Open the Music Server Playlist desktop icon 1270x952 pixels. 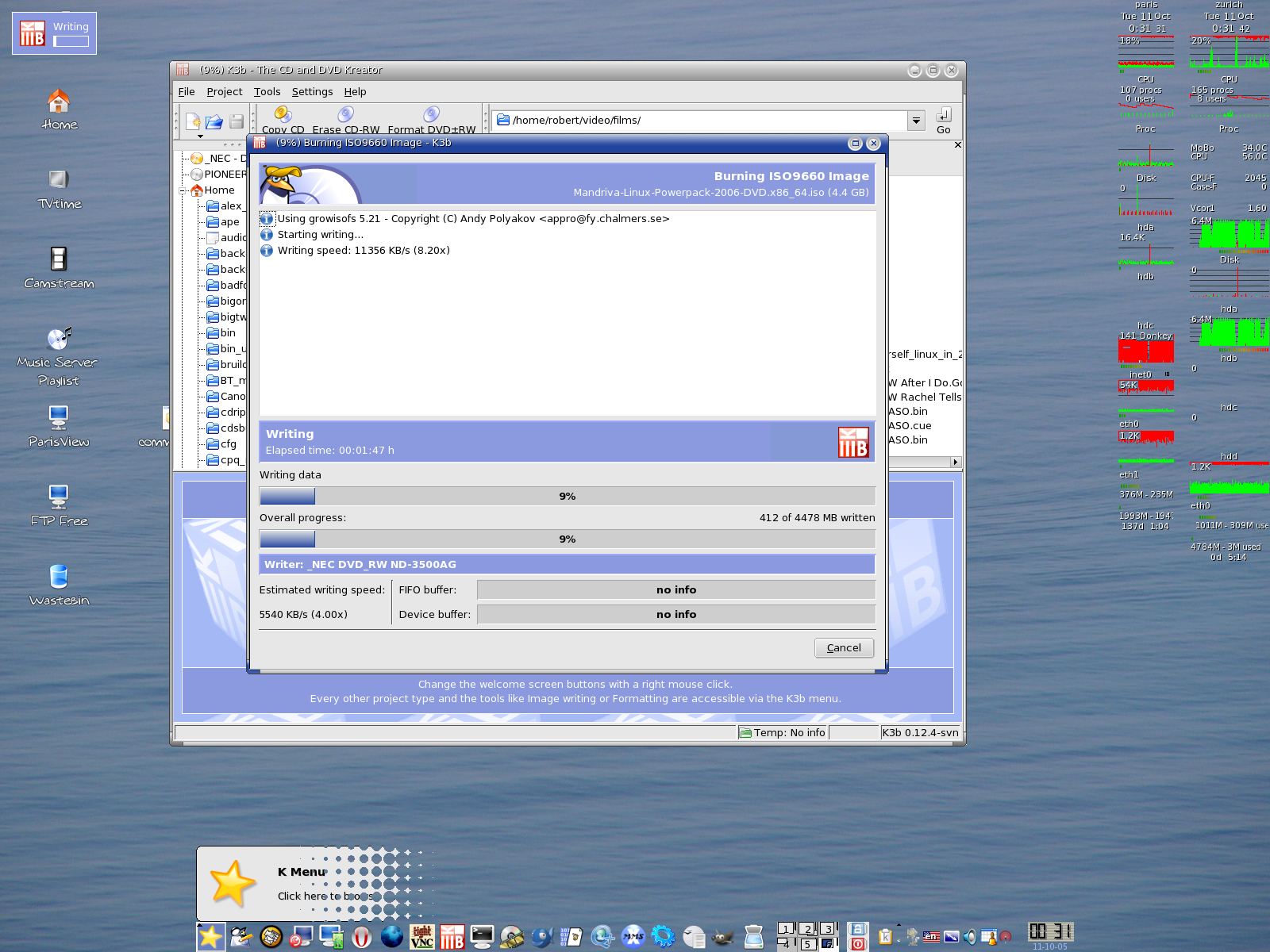pyautogui.click(x=59, y=355)
